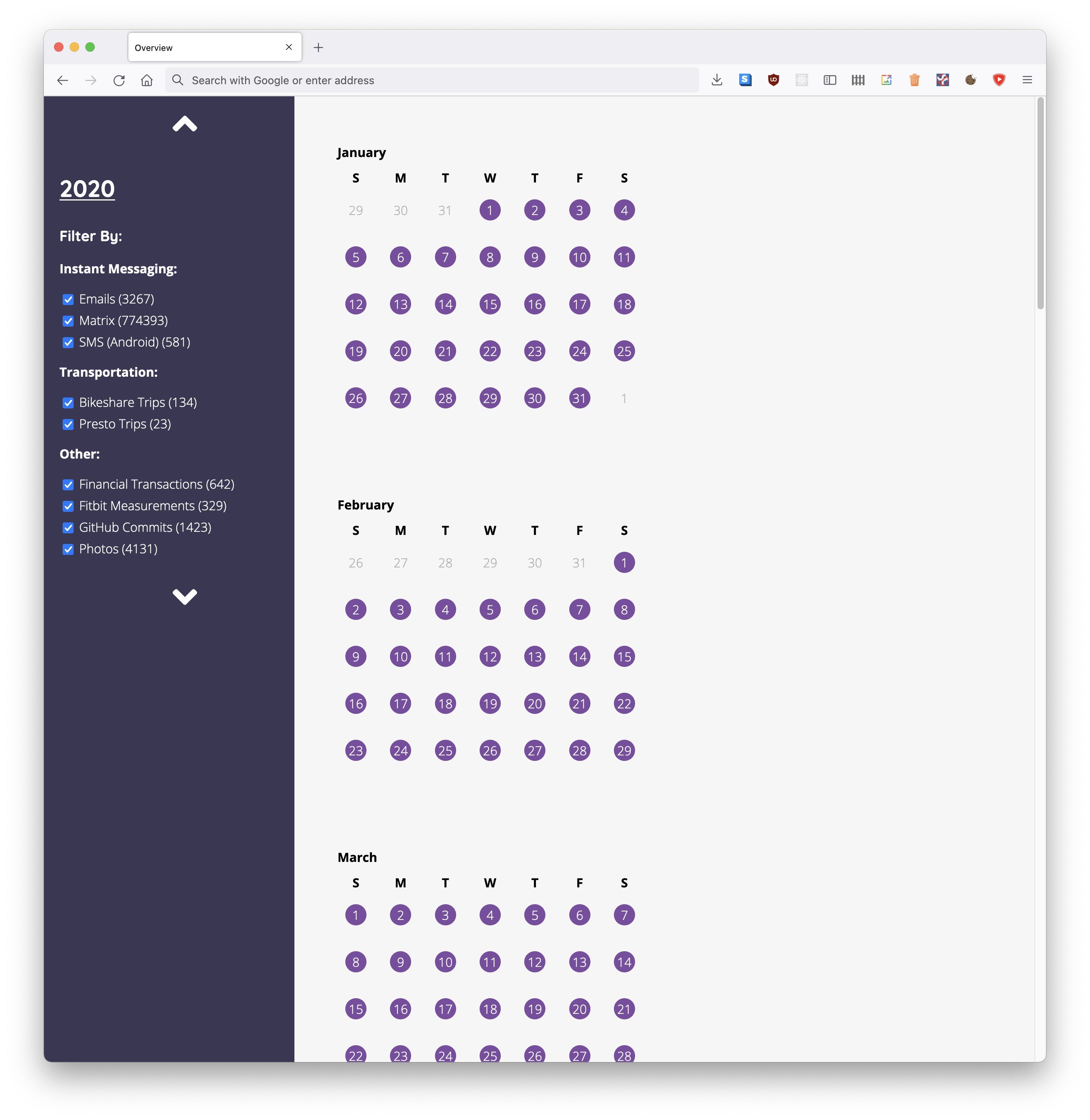Viewport: 1090px width, 1120px height.
Task: Open January 31 day entry
Action: [579, 398]
